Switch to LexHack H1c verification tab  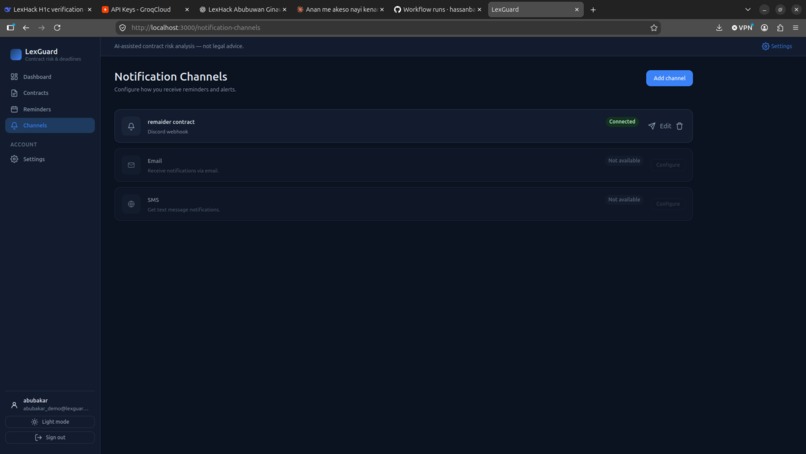47,9
